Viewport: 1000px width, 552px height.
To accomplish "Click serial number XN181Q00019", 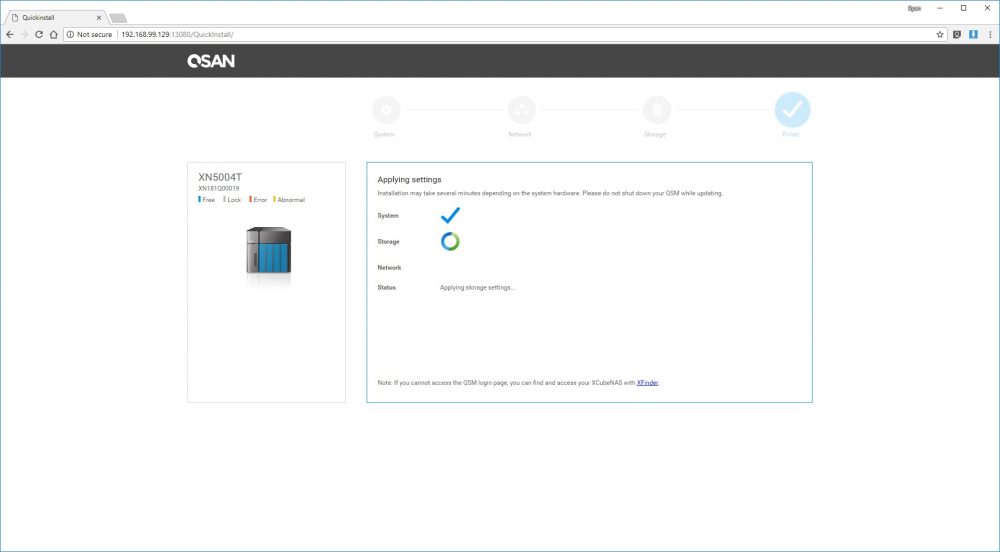I will [219, 189].
